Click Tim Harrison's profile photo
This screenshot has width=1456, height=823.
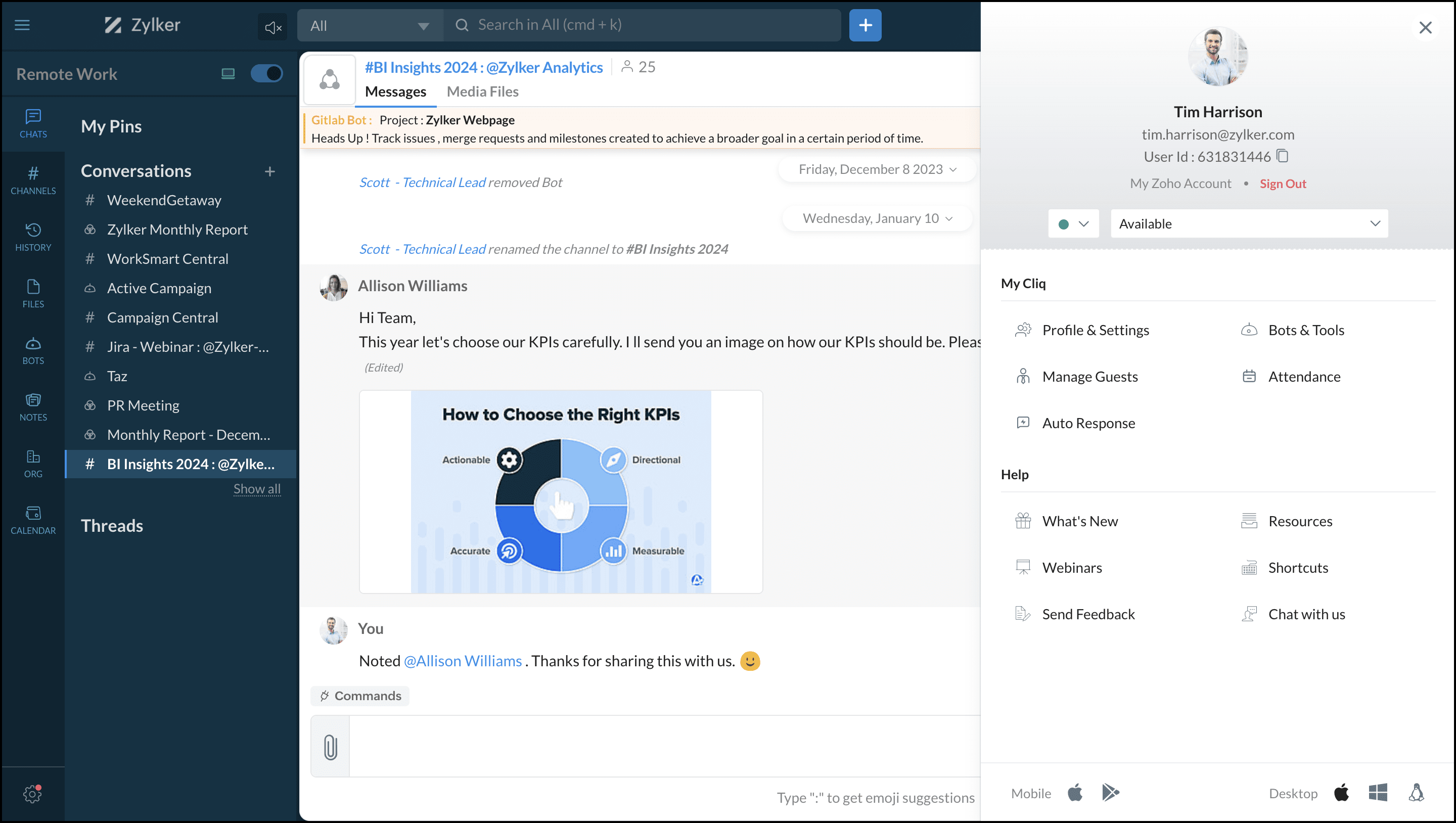pos(1217,57)
